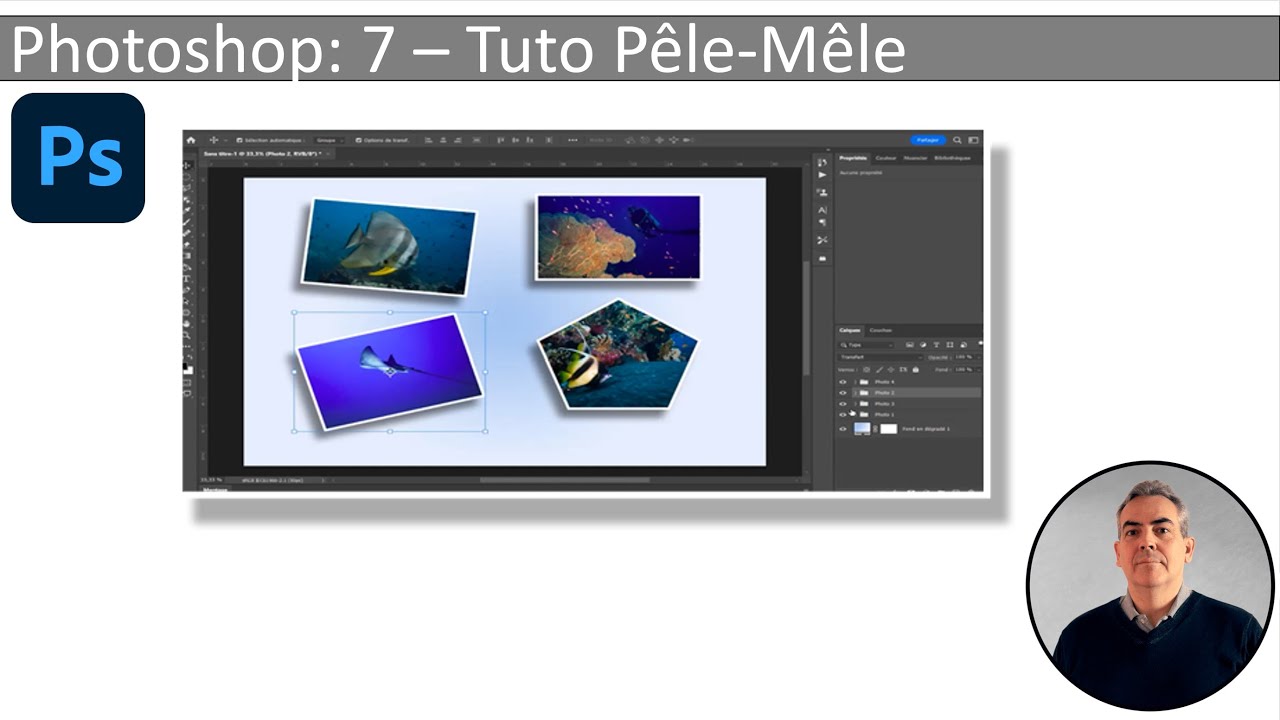This screenshot has height=720, width=1280.
Task: Open the Groupe dropdown in options bar
Action: coord(329,140)
